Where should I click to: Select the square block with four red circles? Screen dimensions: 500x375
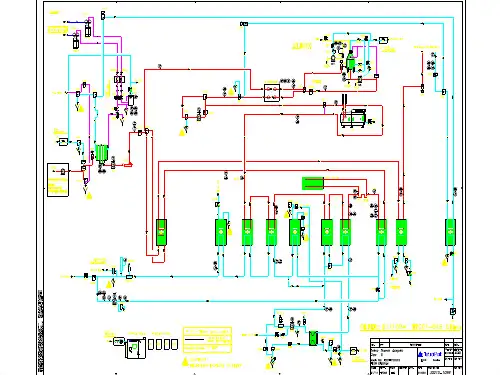[x=272, y=93]
